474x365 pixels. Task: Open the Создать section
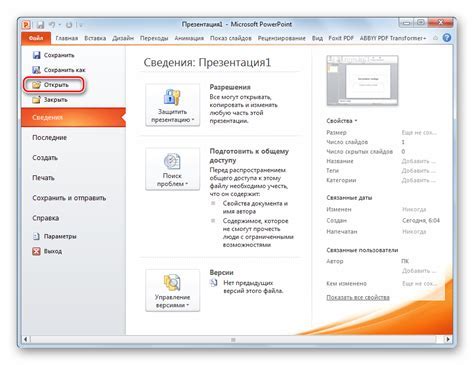[45, 157]
